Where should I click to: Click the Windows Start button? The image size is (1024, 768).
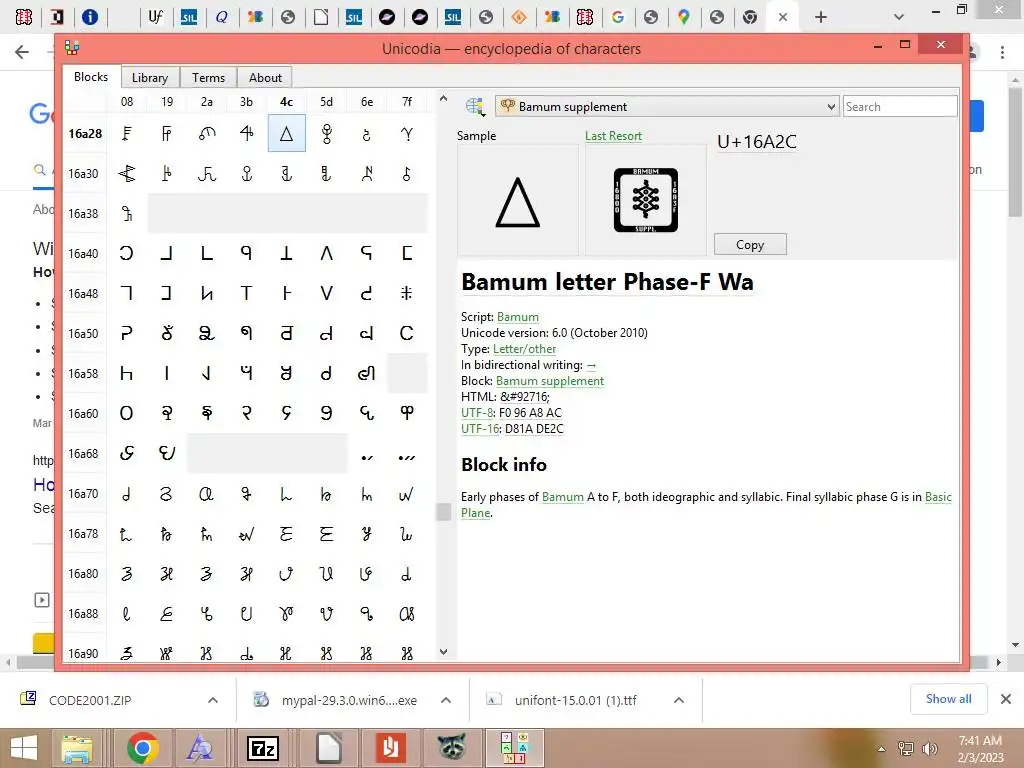tap(24, 748)
